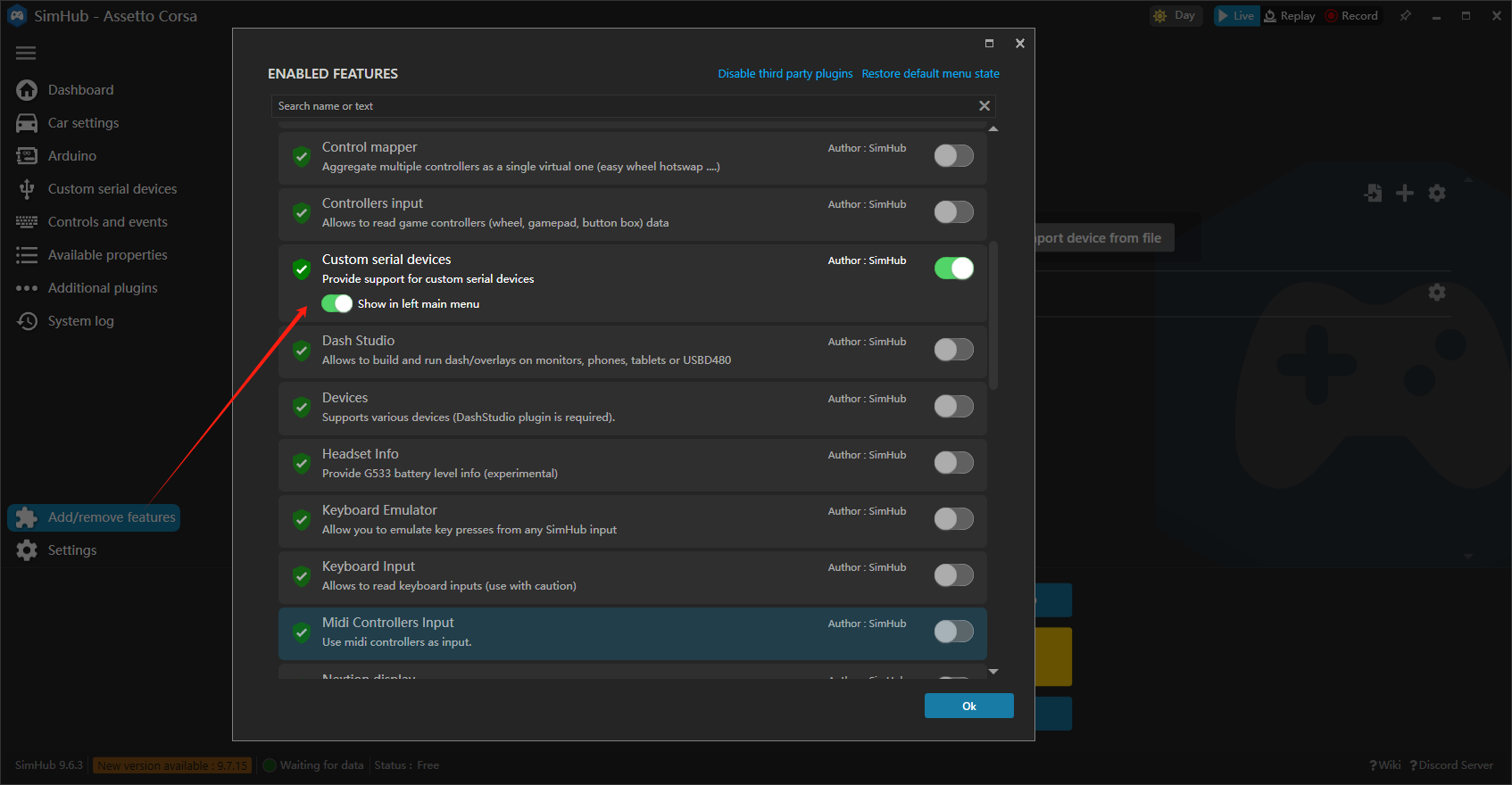1512x785 pixels.
Task: Click the Dashboard home icon
Action: pos(27,90)
